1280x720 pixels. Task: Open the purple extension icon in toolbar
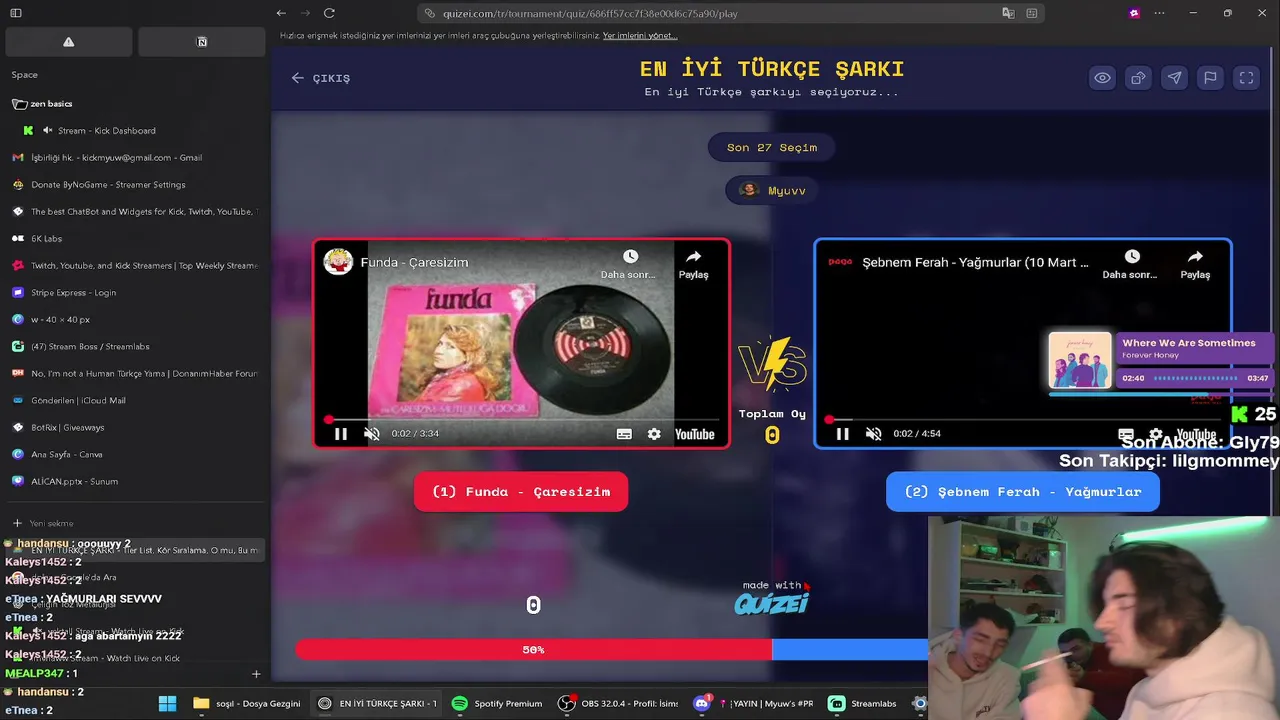pyautogui.click(x=1134, y=13)
